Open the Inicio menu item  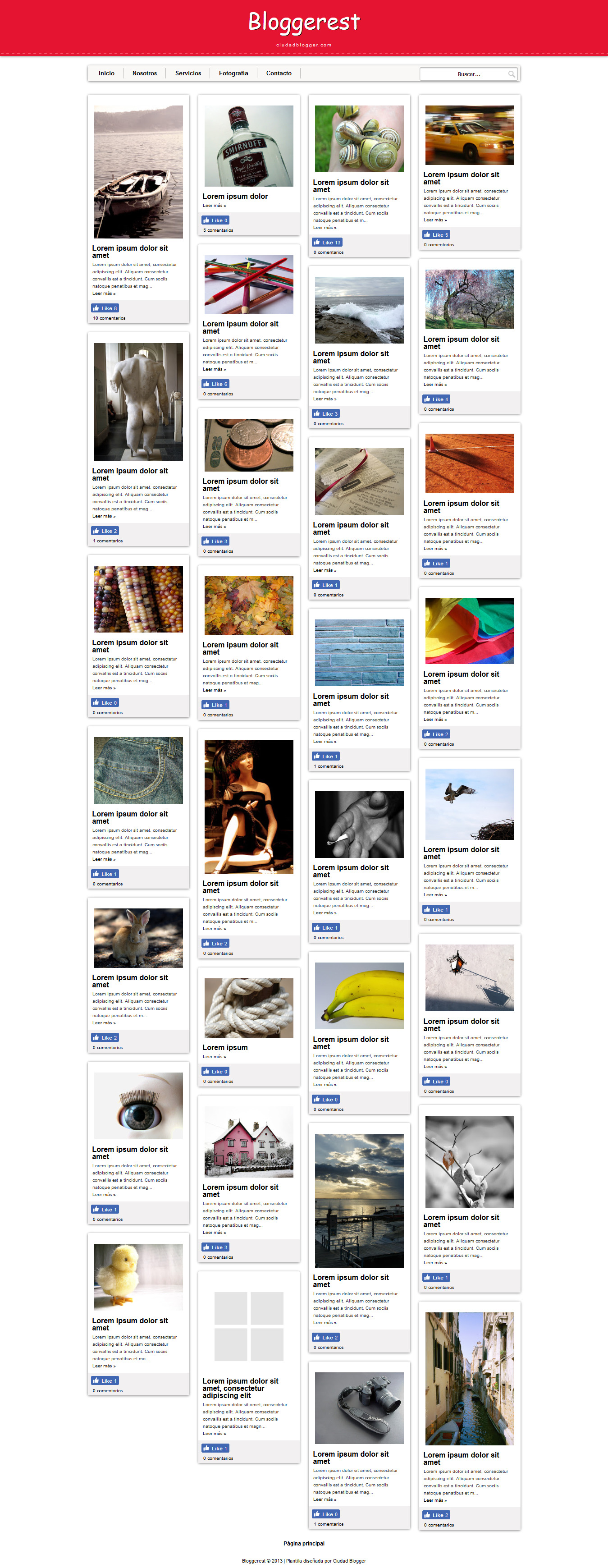106,73
